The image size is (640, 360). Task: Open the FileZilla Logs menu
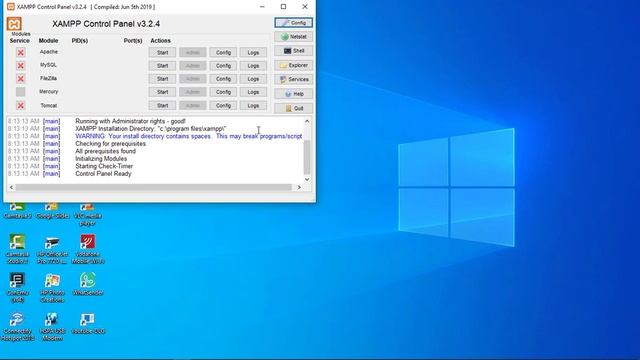pyautogui.click(x=253, y=79)
